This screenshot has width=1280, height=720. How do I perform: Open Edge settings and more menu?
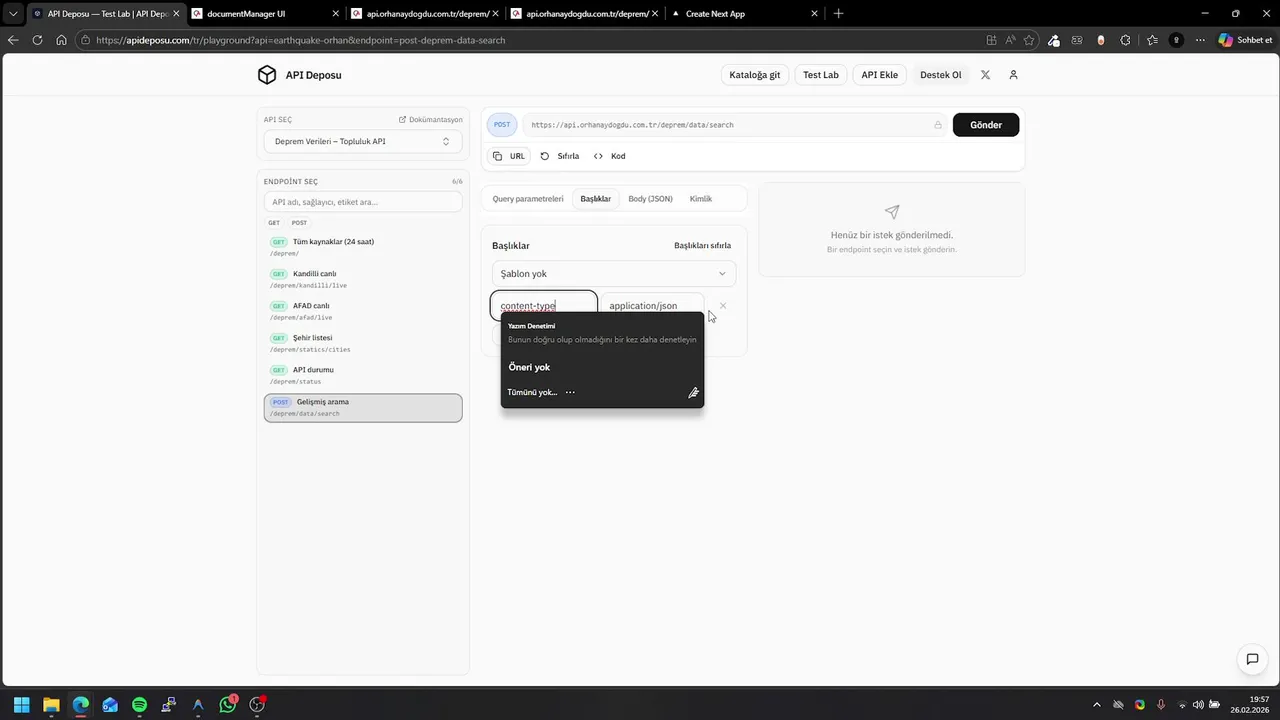click(1200, 40)
